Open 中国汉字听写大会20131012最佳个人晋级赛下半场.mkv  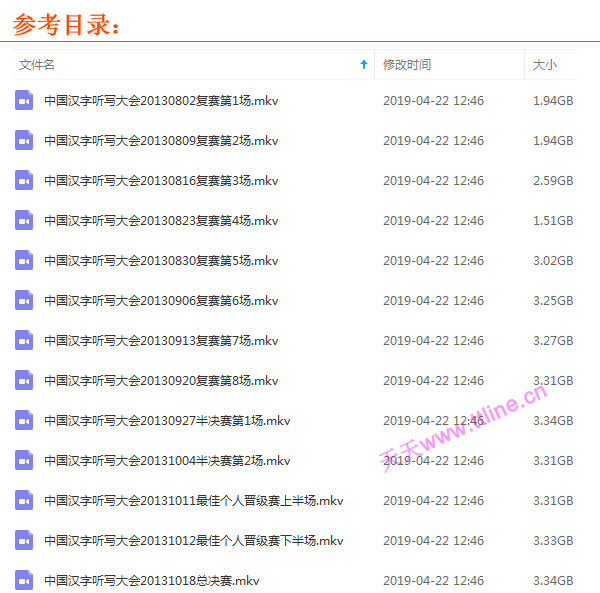click(193, 541)
